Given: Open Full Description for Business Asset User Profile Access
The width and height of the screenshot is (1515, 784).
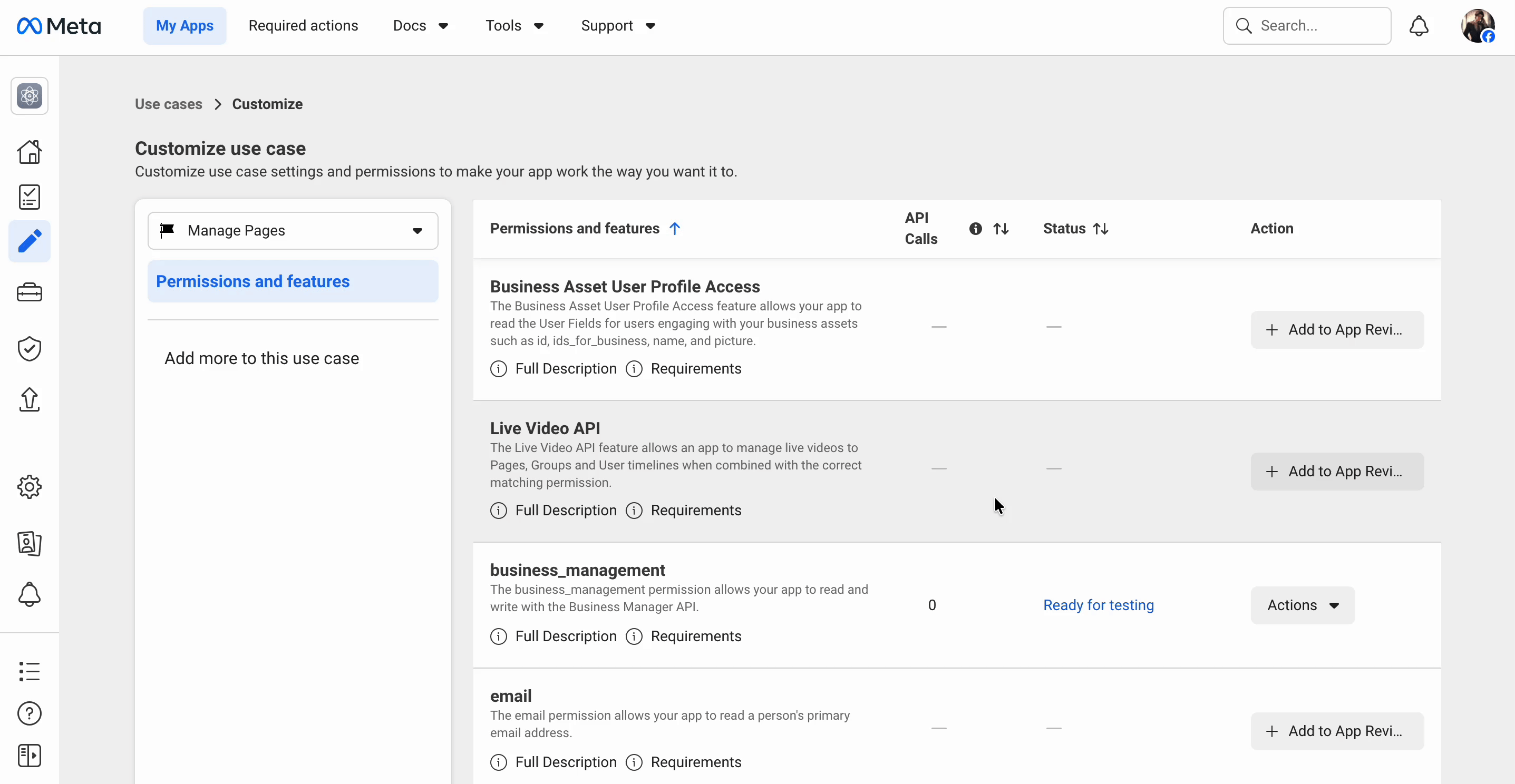Looking at the screenshot, I should 566,368.
